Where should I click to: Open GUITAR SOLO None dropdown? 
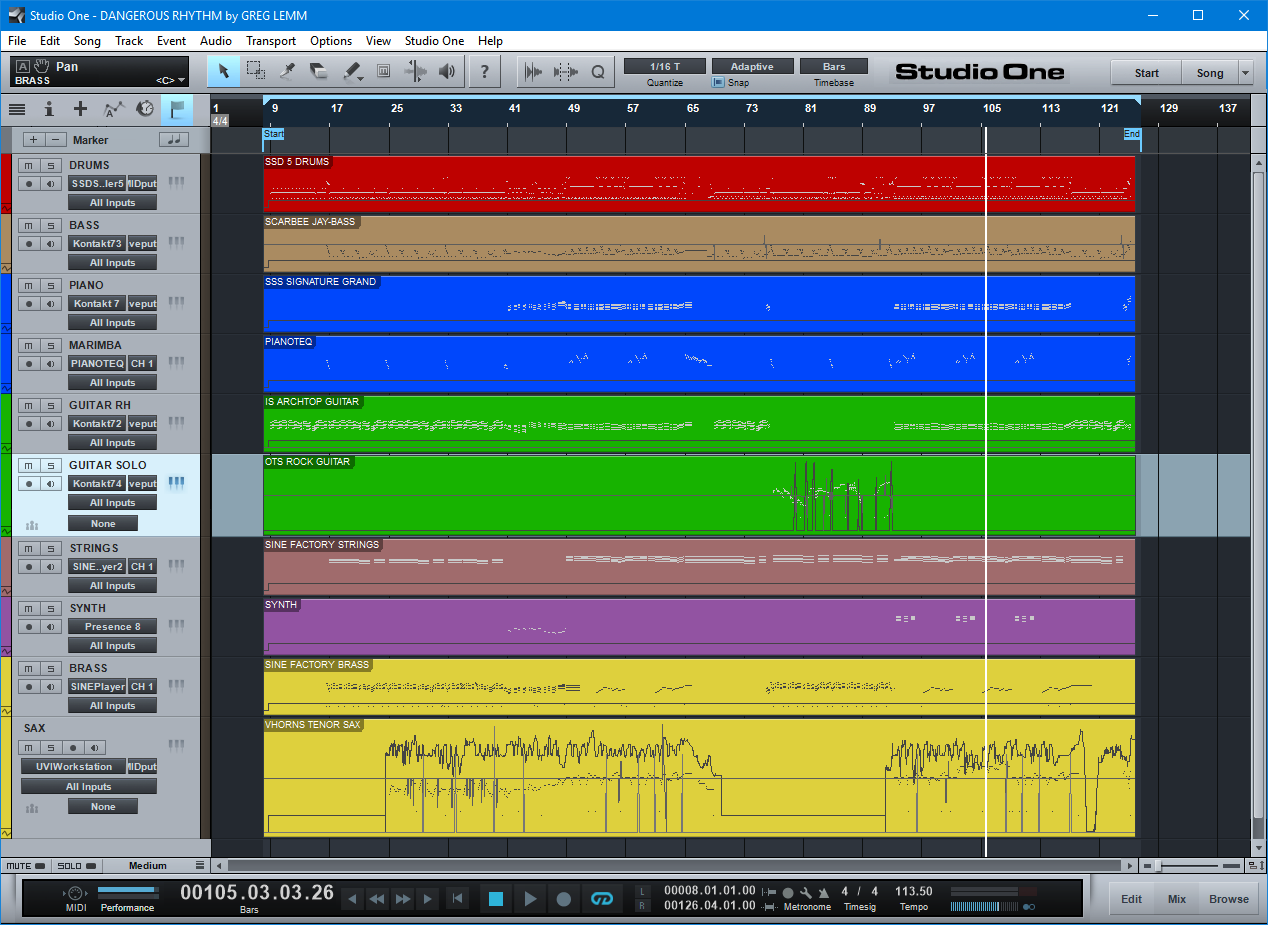click(103, 523)
